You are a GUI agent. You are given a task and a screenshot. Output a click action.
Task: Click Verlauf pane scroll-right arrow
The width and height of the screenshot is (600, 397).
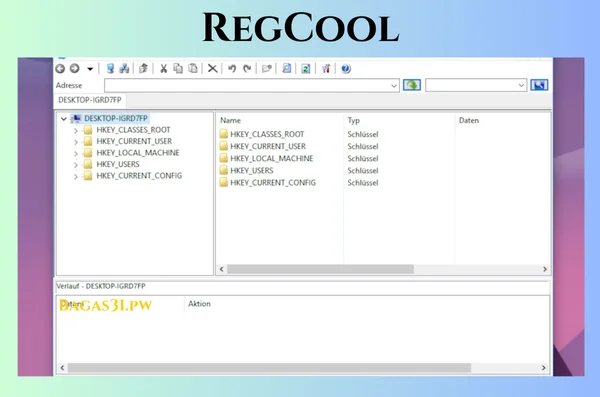click(x=544, y=368)
